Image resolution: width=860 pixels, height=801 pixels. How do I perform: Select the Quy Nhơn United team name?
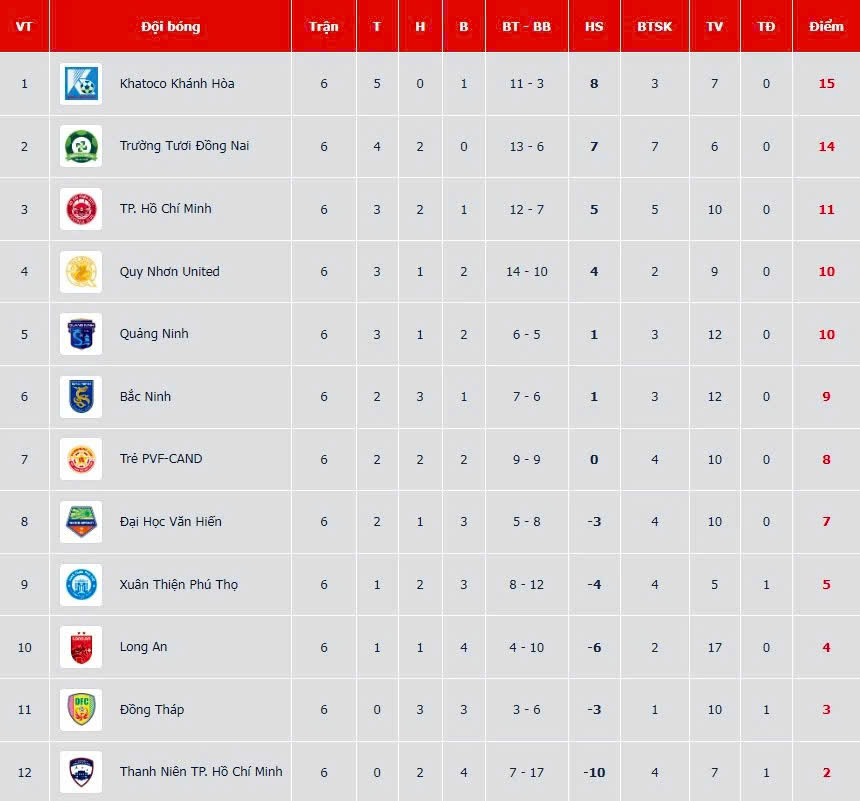(x=169, y=272)
